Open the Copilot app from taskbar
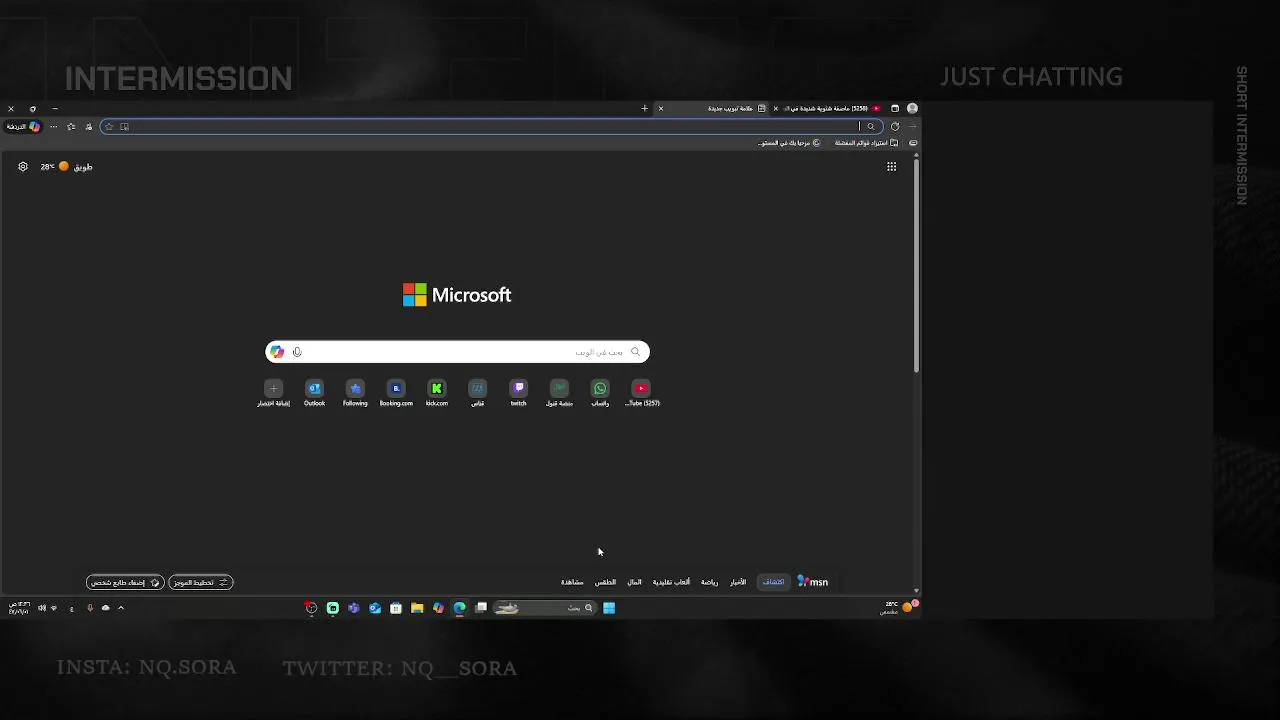 (x=438, y=608)
